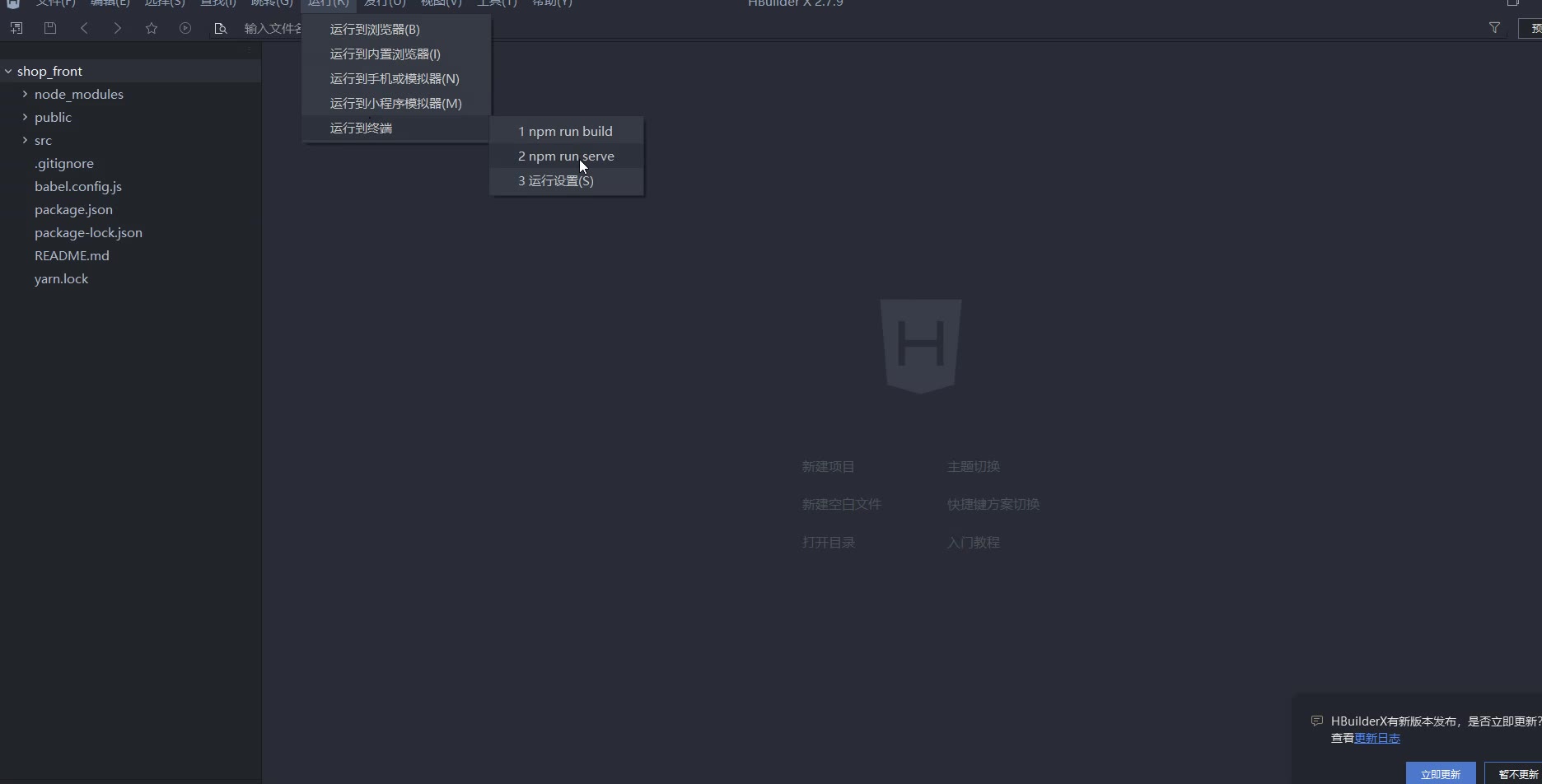The image size is (1542, 784).
Task: Click the file search magnifier icon
Action: [220, 28]
